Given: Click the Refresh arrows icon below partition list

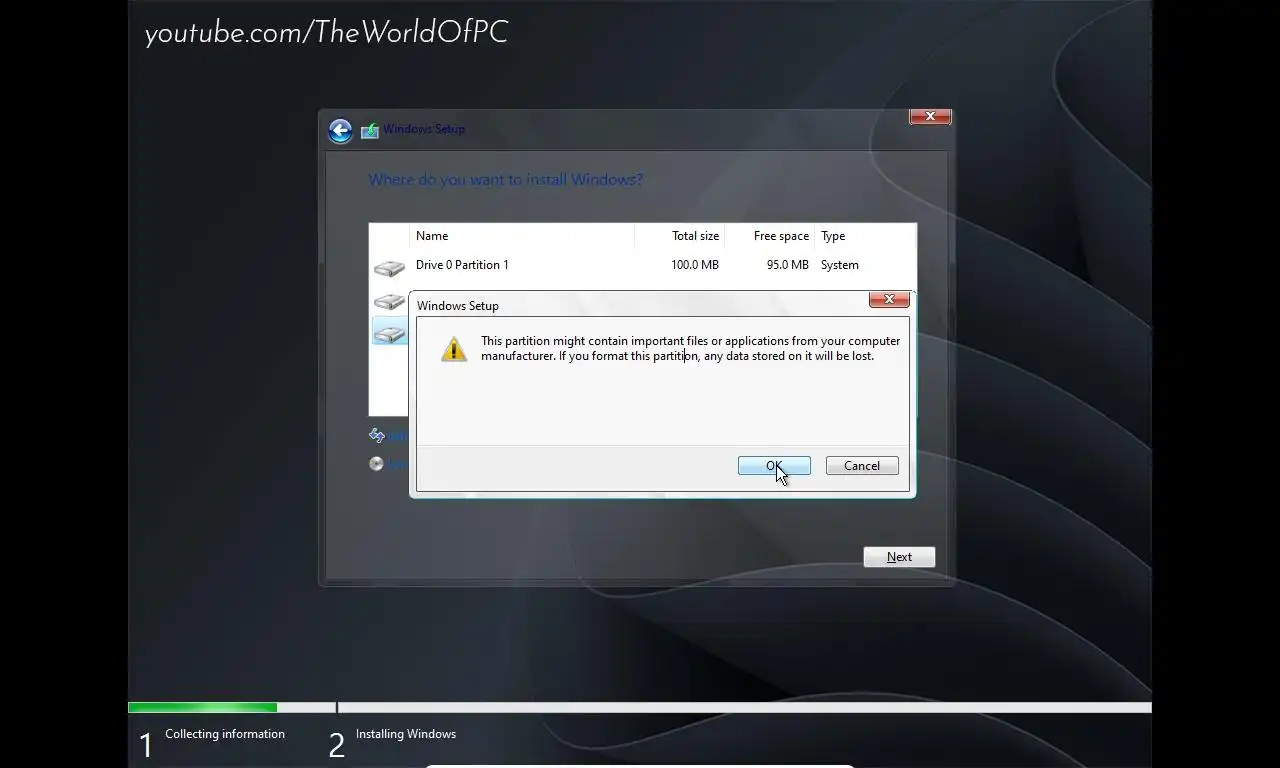Looking at the screenshot, I should click(x=377, y=435).
